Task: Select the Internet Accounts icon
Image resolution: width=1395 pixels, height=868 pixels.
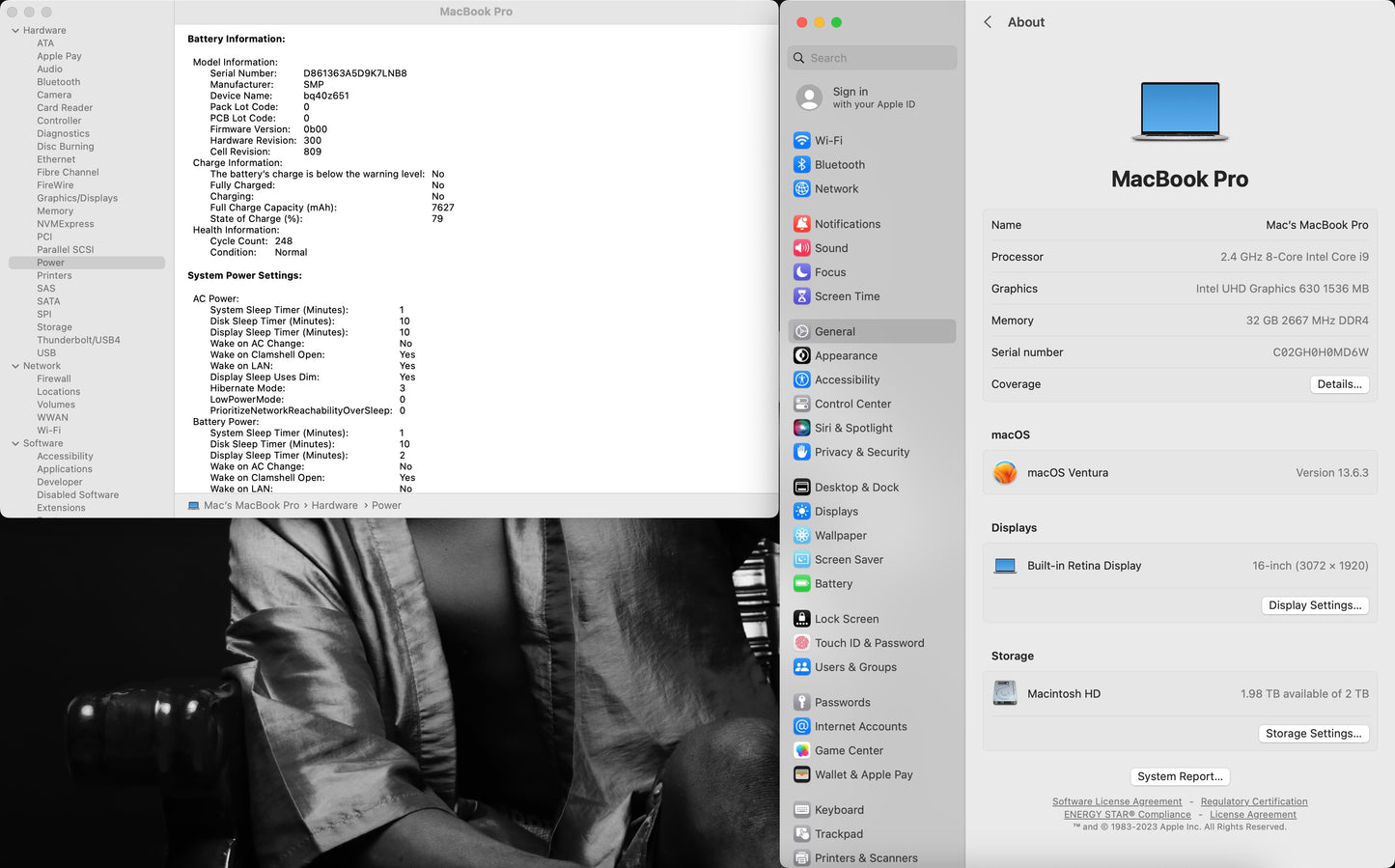Action: tap(801, 726)
